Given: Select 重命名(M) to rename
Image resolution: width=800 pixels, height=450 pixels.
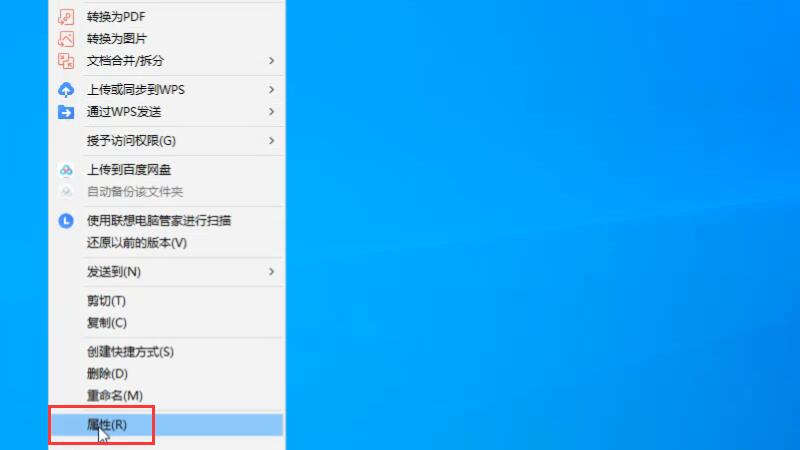Looking at the screenshot, I should 114,396.
